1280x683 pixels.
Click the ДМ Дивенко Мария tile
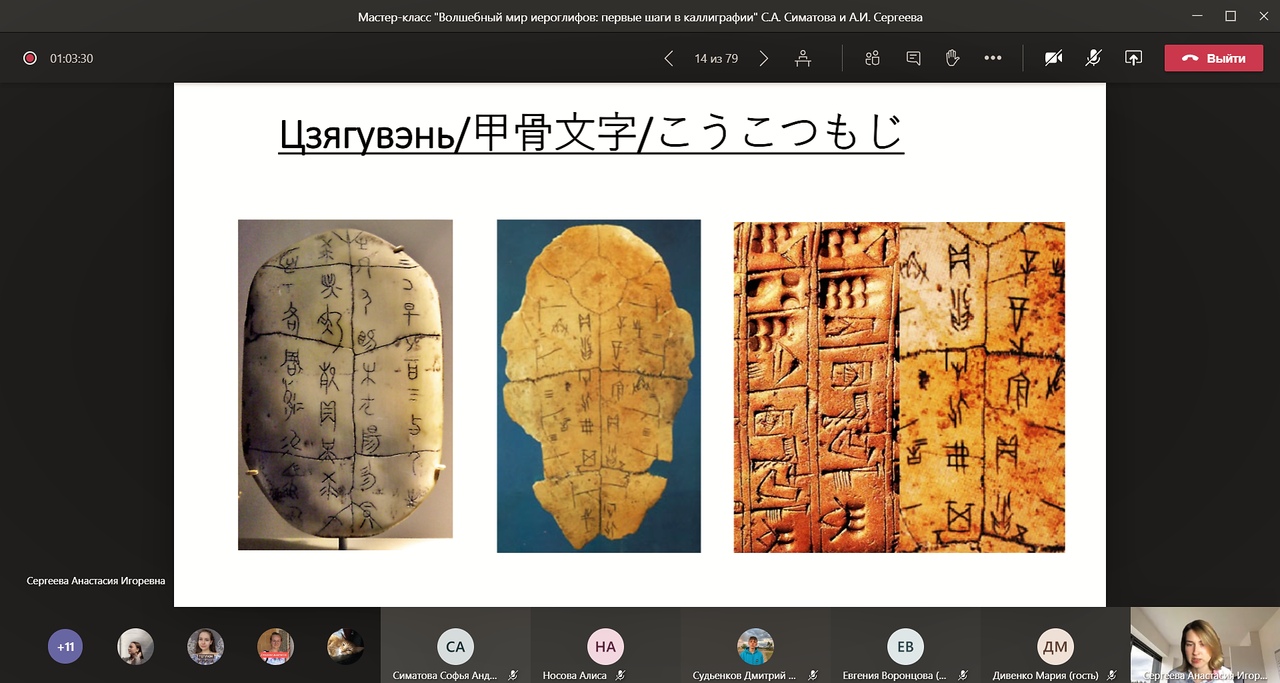pos(1055,647)
